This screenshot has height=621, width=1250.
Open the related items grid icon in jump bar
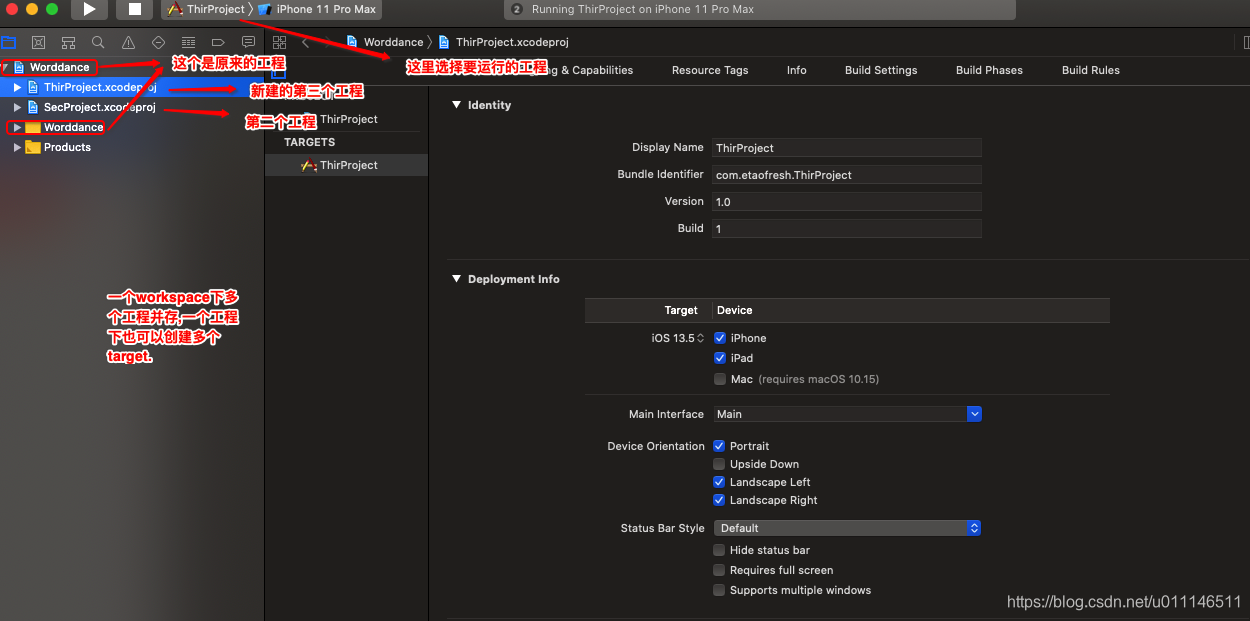click(x=279, y=42)
